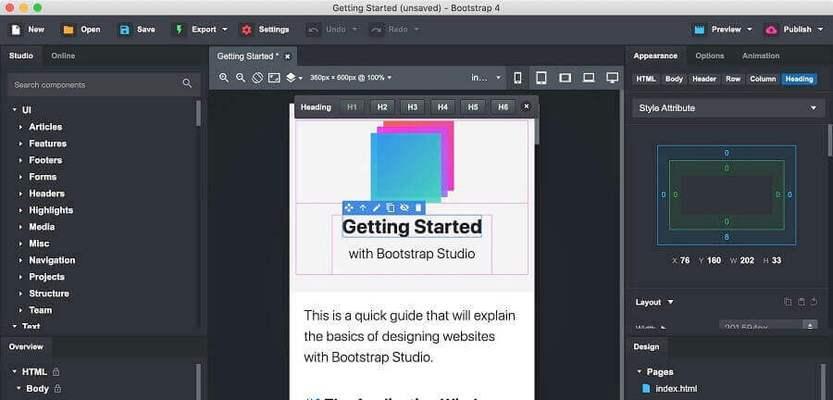Duplicate the heading with copy icon

[390, 208]
